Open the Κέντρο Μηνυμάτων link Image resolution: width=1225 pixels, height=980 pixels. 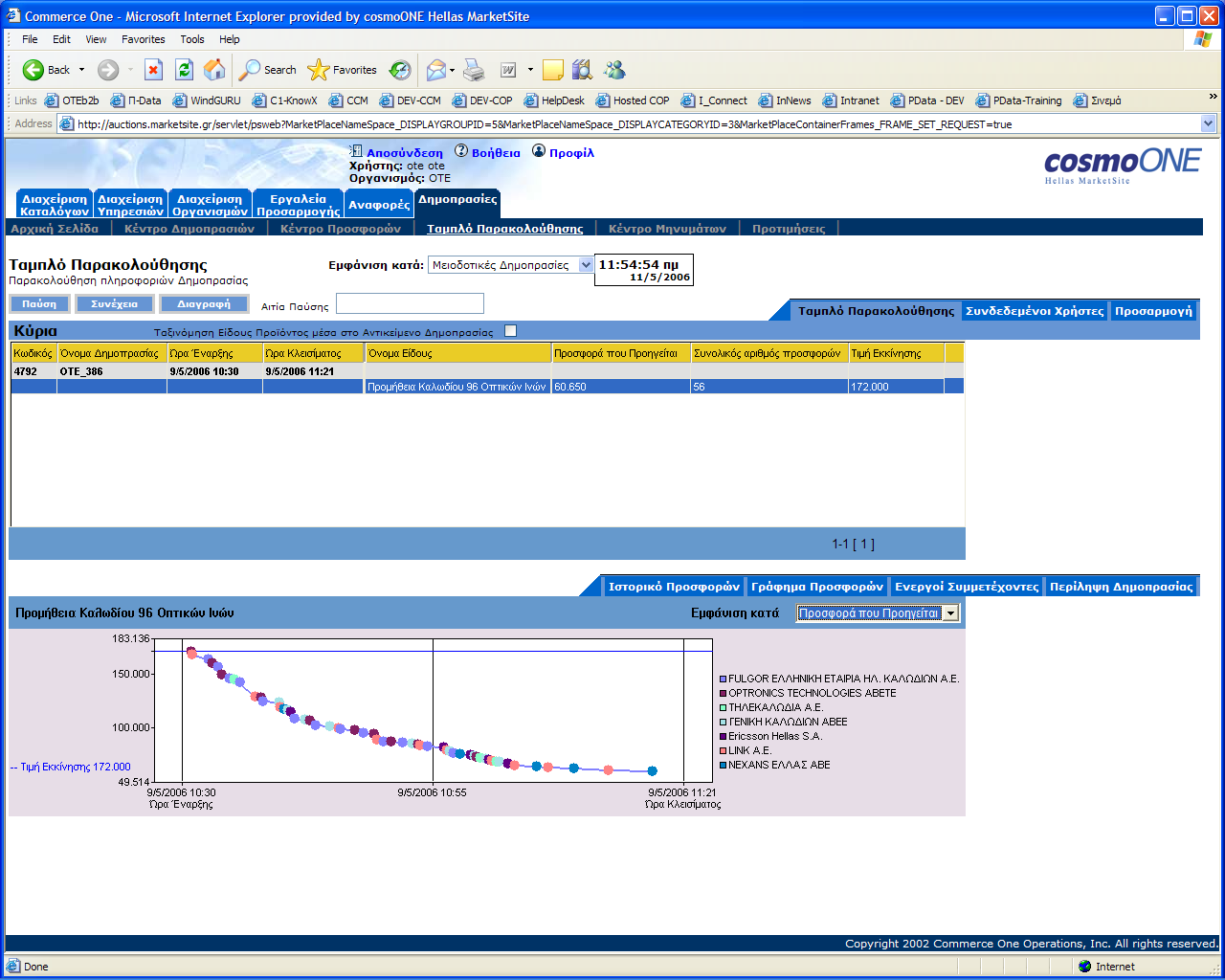point(667,229)
